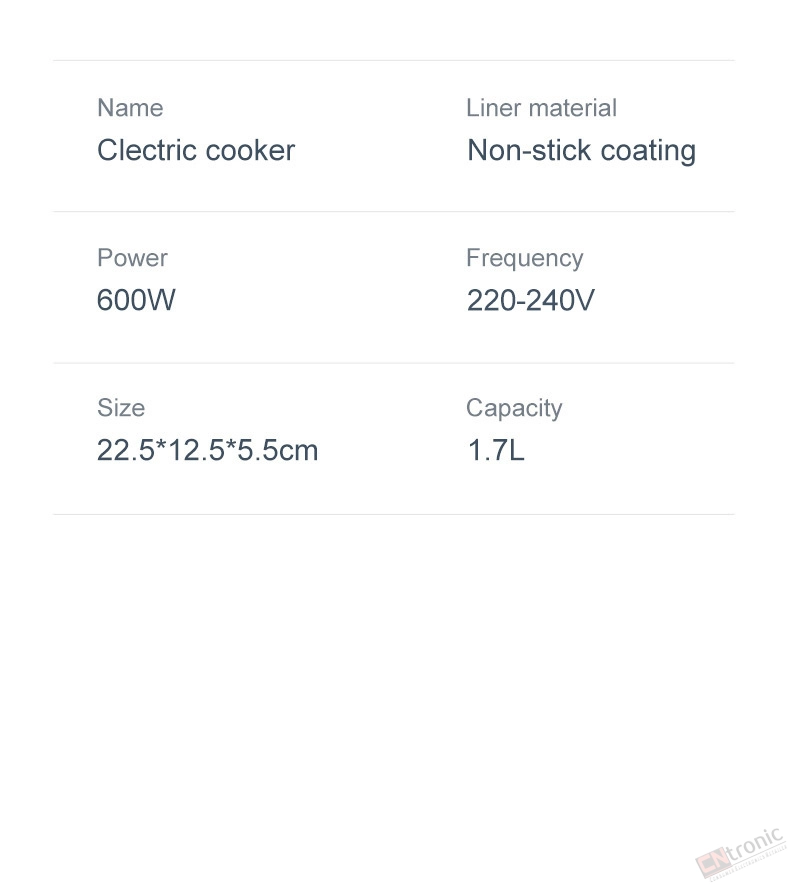Viewport: 790px width, 886px height.
Task: Click the Clectric cooker value text
Action: [196, 150]
